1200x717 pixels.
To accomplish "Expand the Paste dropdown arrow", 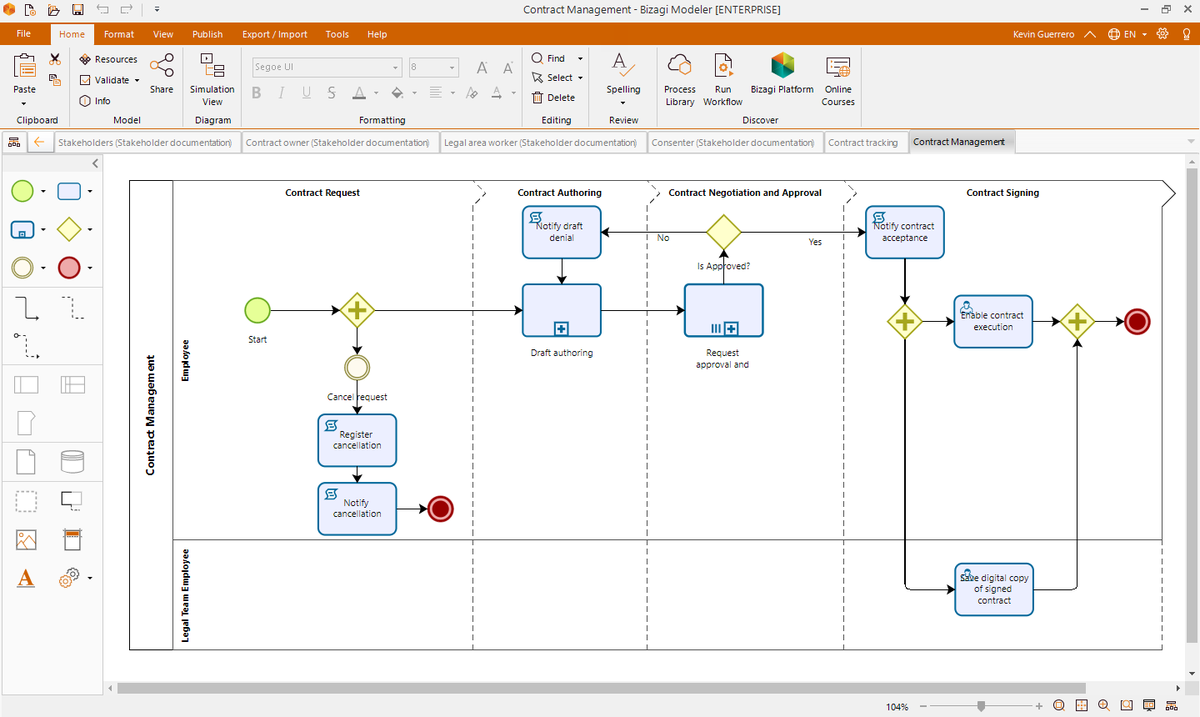I will point(25,102).
